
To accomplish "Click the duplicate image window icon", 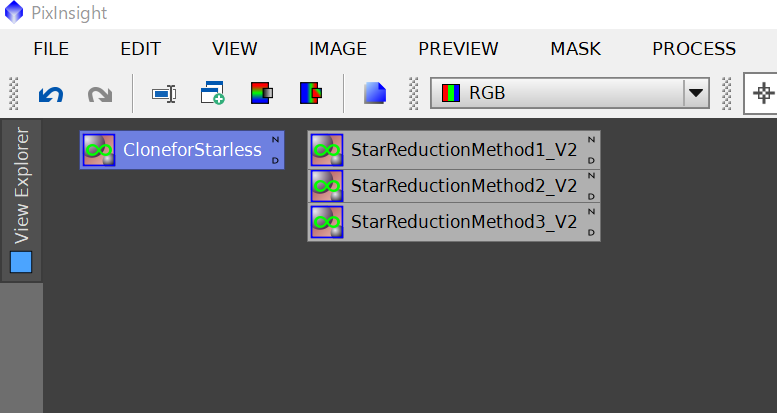I will tap(213, 93).
